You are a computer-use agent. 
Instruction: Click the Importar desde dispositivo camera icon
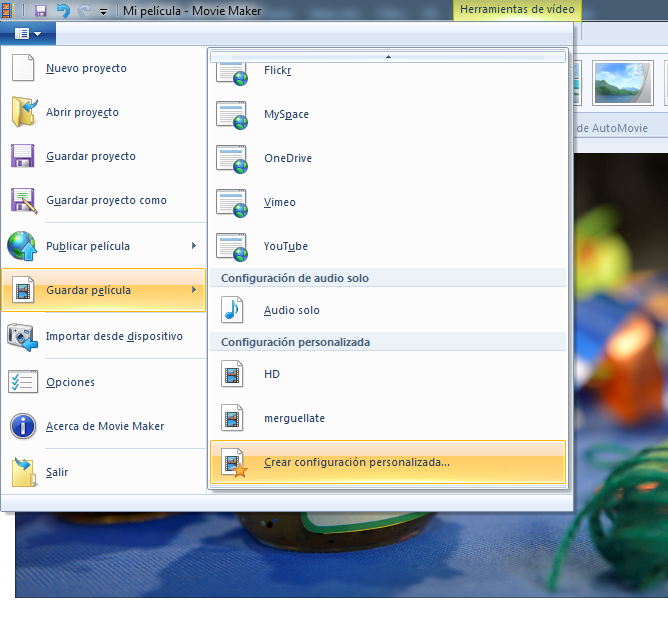tap(23, 336)
